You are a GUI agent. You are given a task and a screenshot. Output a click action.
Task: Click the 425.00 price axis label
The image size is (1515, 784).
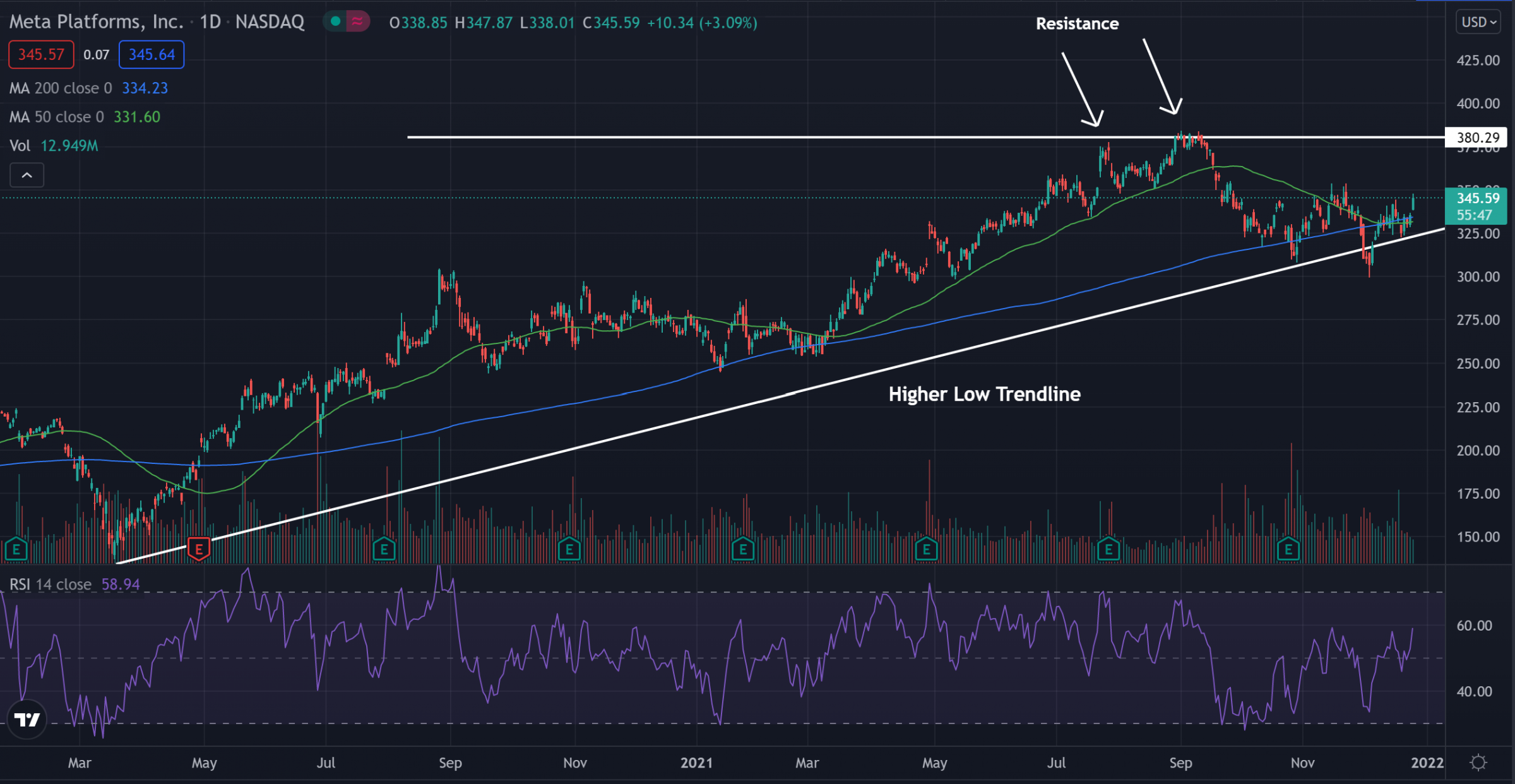1478,61
